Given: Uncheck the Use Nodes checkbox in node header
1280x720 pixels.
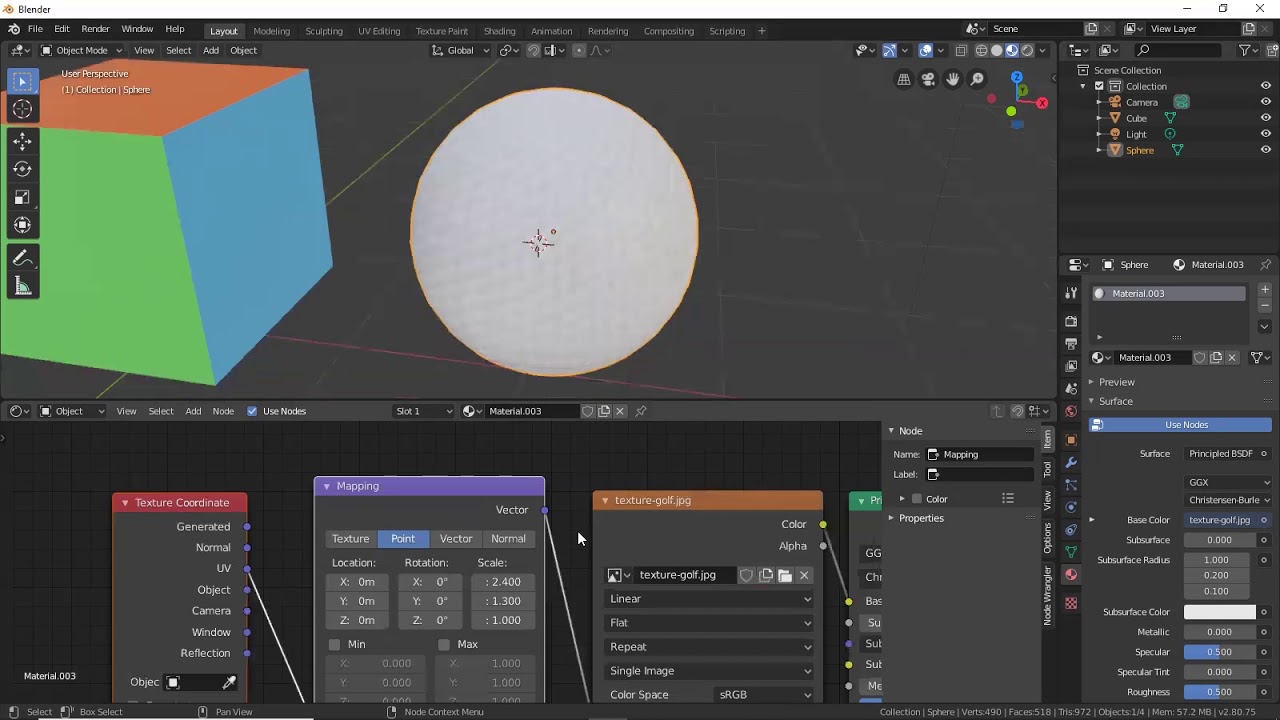Looking at the screenshot, I should (252, 411).
